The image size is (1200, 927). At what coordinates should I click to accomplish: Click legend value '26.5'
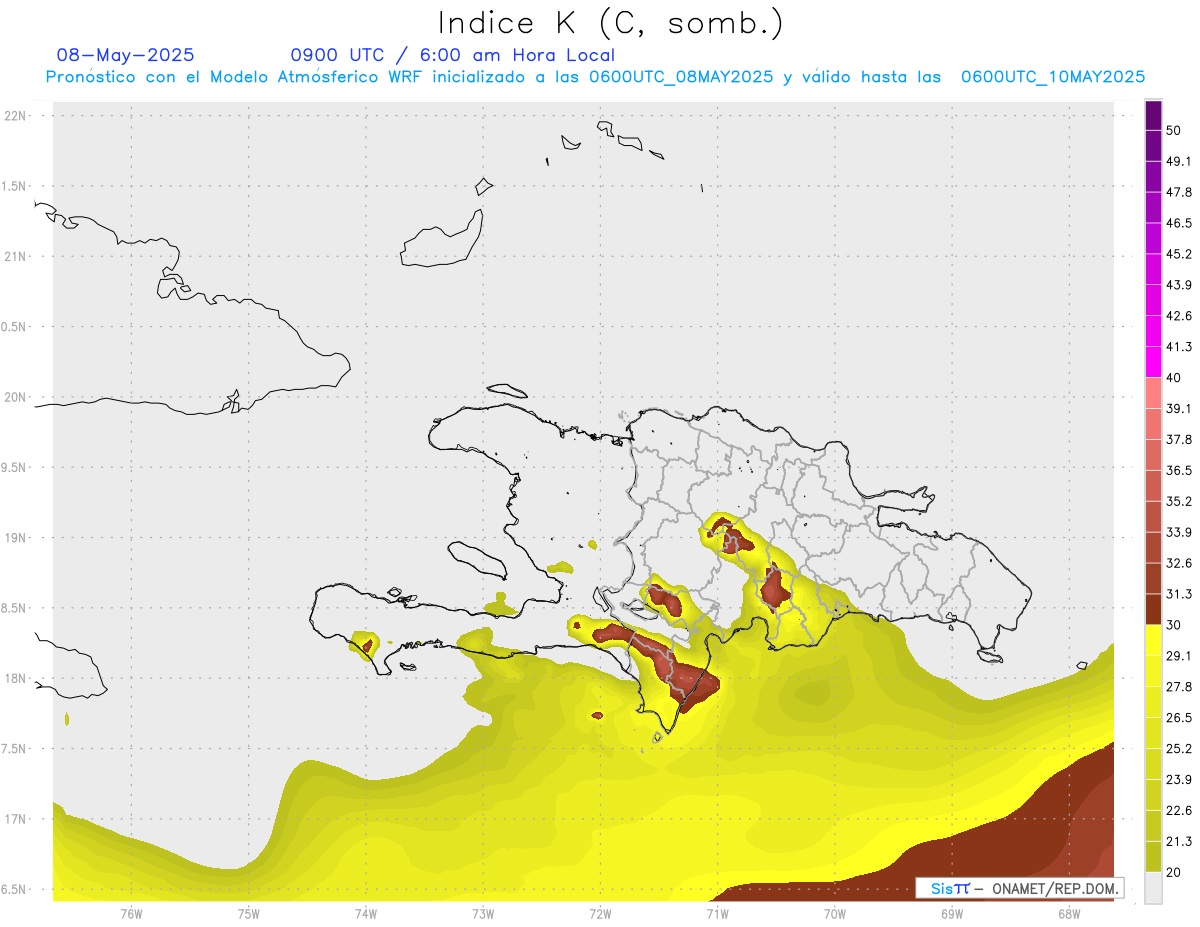click(x=1179, y=717)
